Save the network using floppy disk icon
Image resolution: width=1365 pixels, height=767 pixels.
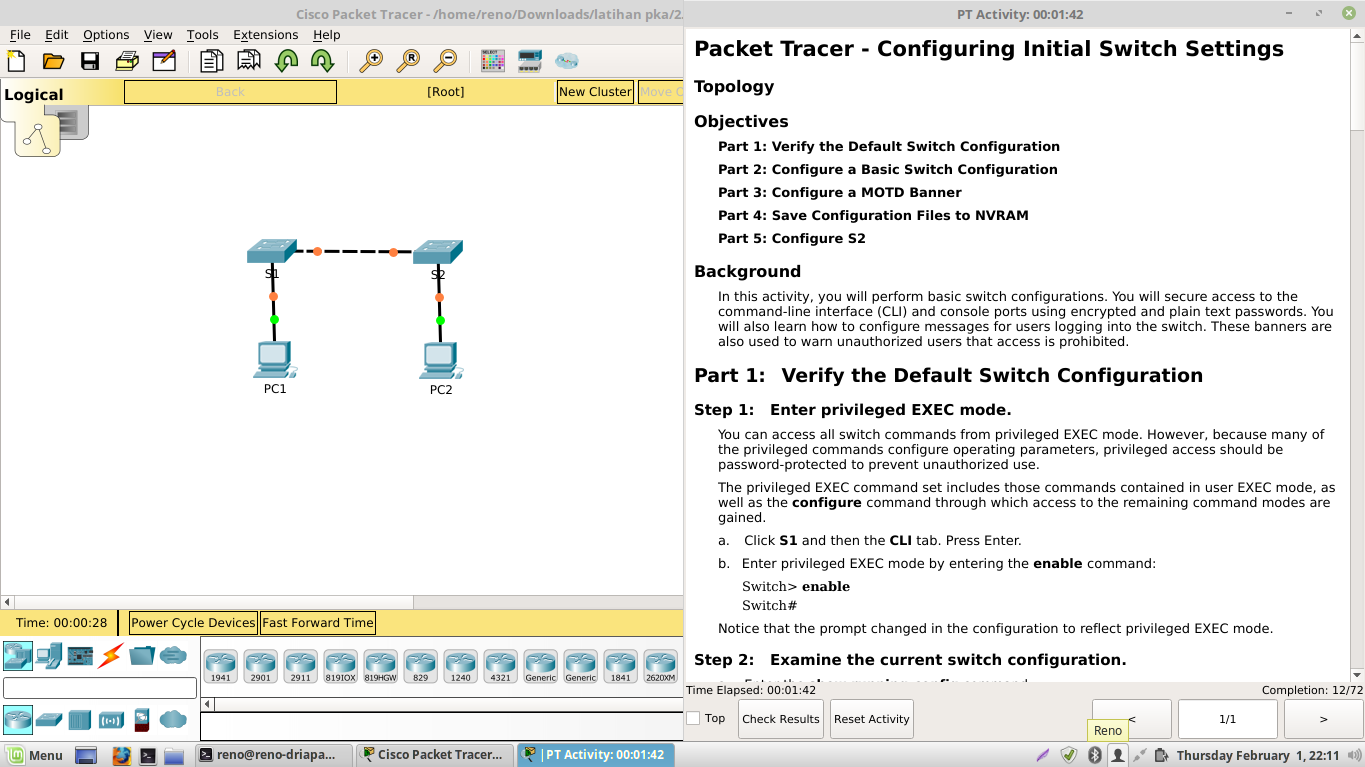tap(90, 61)
